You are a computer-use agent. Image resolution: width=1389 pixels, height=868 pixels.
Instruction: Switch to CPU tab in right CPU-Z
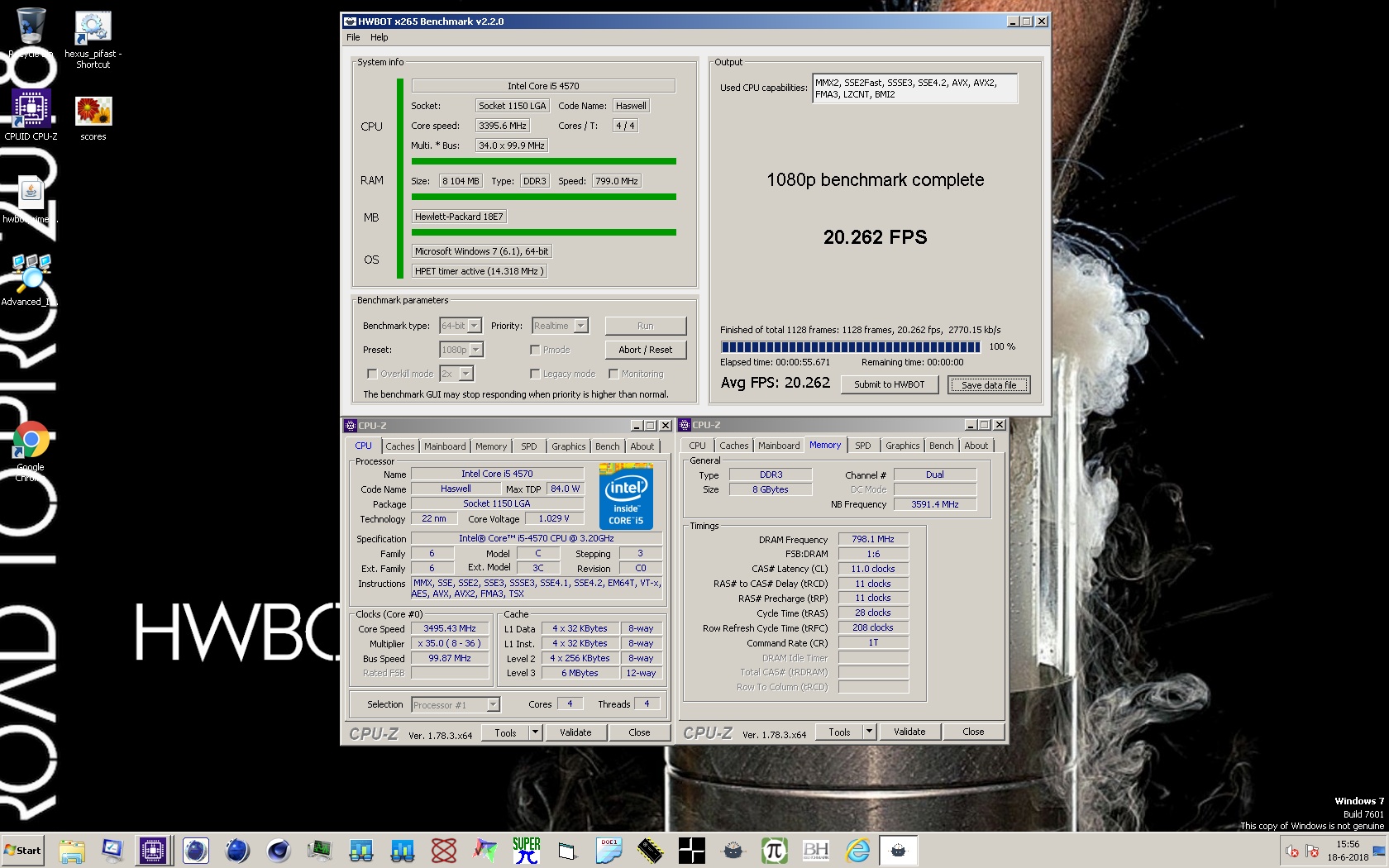tap(697, 446)
